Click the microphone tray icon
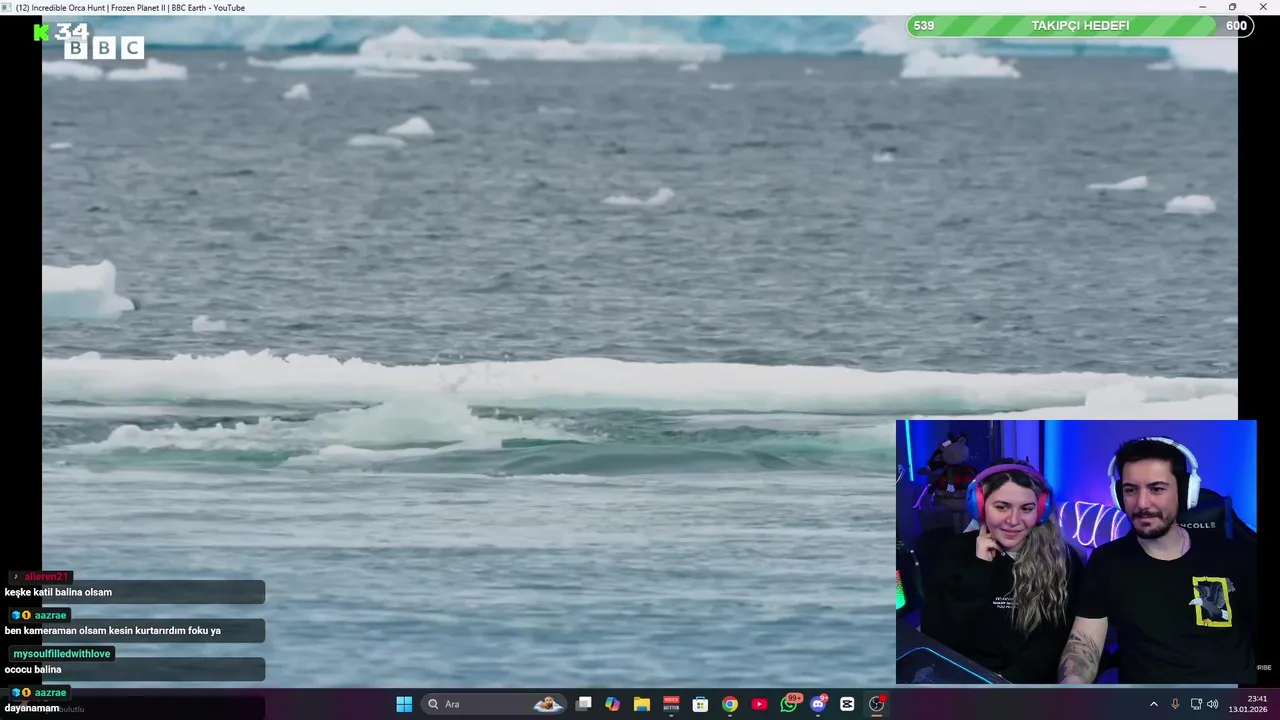The height and width of the screenshot is (720, 1280). (x=1175, y=704)
